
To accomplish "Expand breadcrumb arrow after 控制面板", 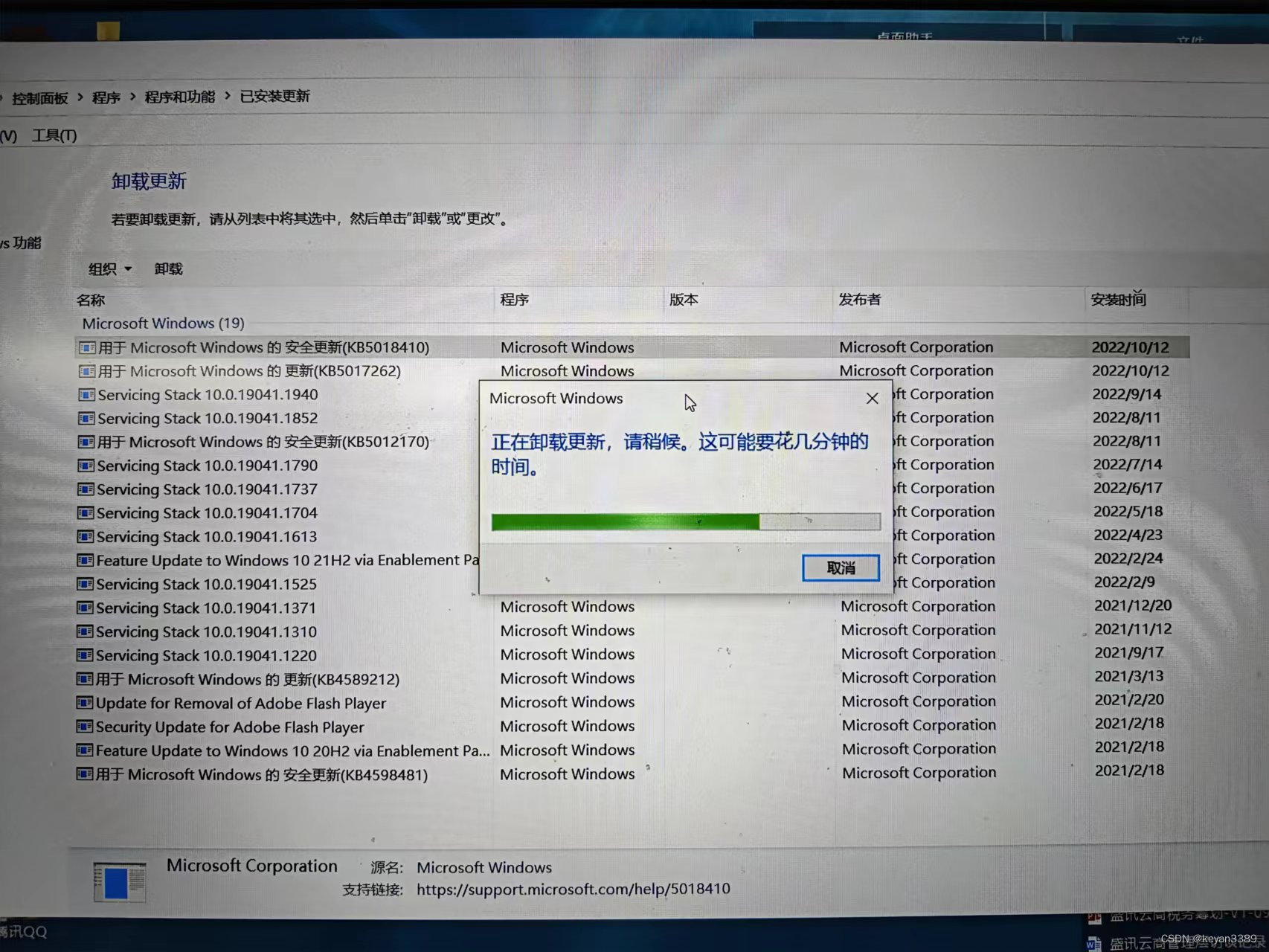I will point(80,97).
